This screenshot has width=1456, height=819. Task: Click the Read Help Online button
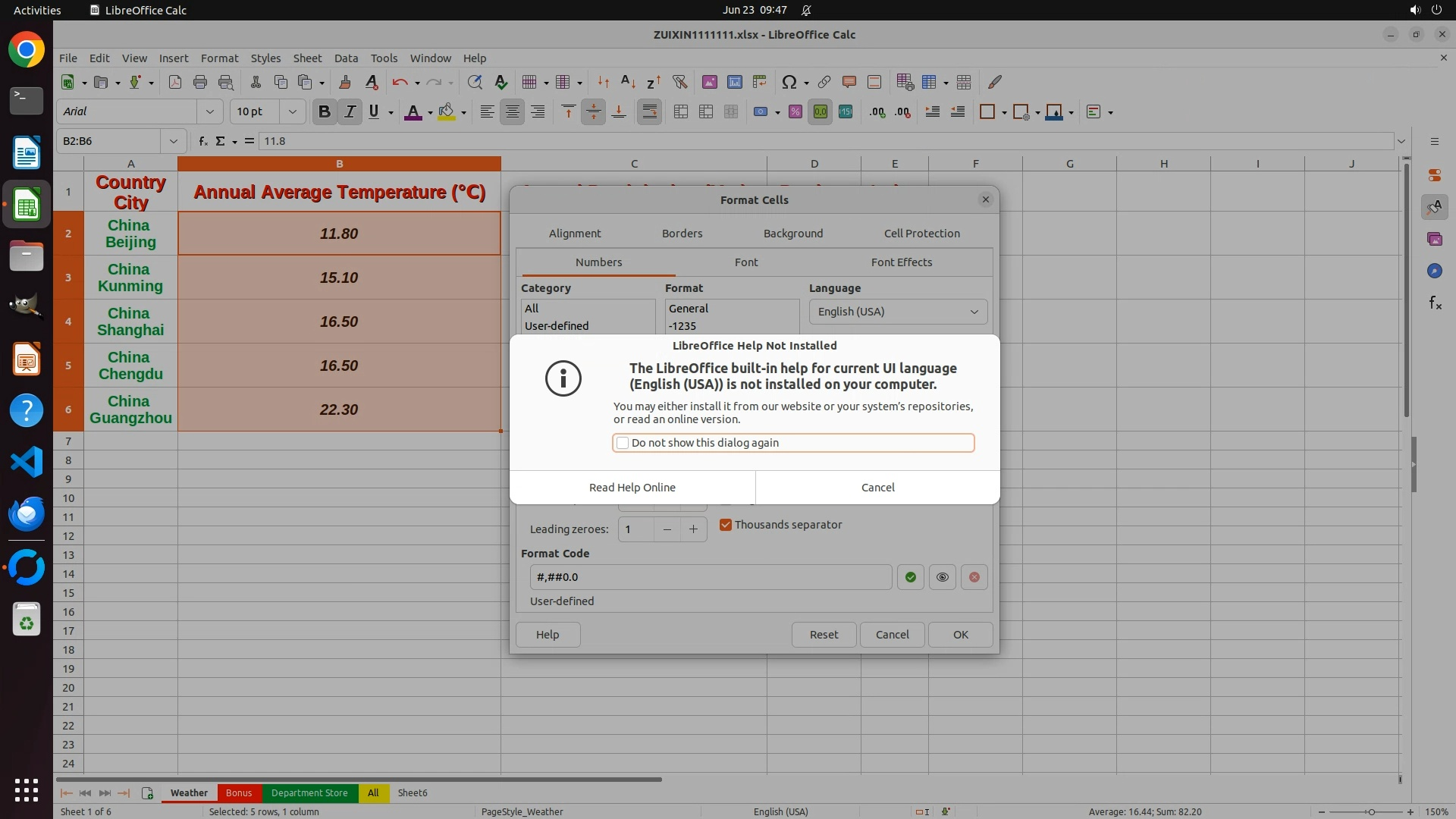[x=632, y=488]
